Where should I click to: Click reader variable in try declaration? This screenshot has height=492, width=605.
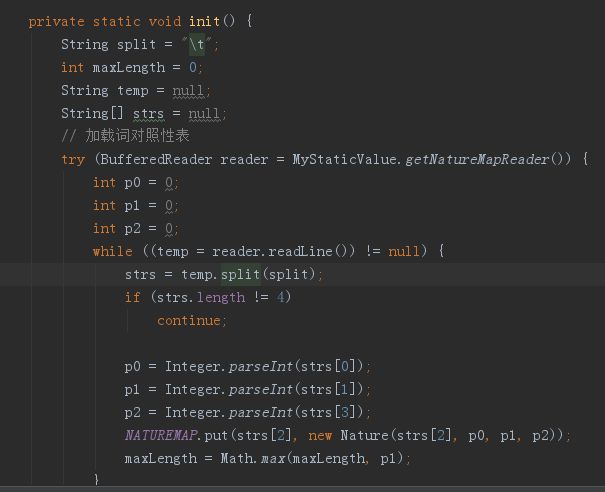coord(244,159)
